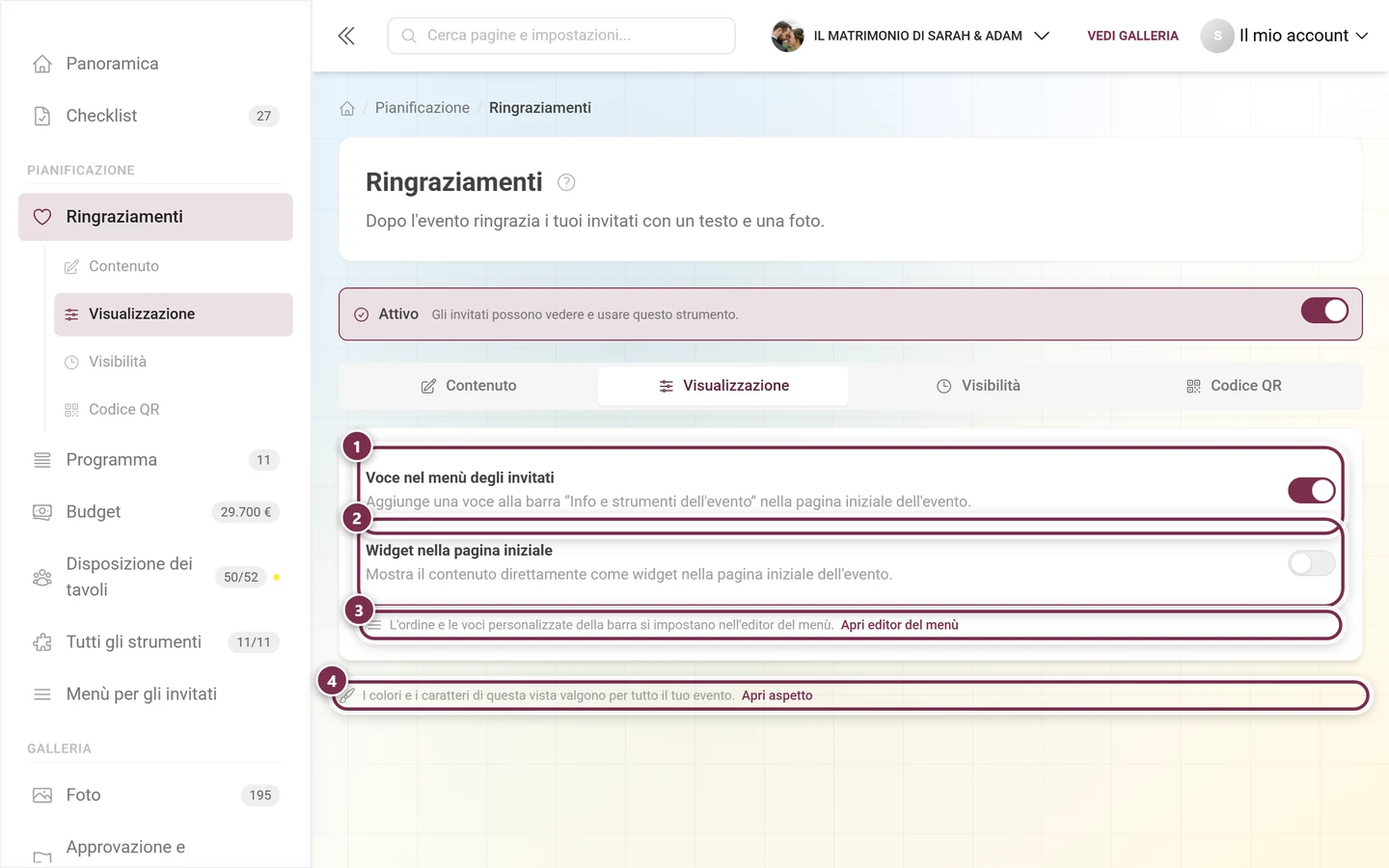1389x868 pixels.
Task: Click the QR icon beside sidebar Codice QR
Action: point(71,410)
